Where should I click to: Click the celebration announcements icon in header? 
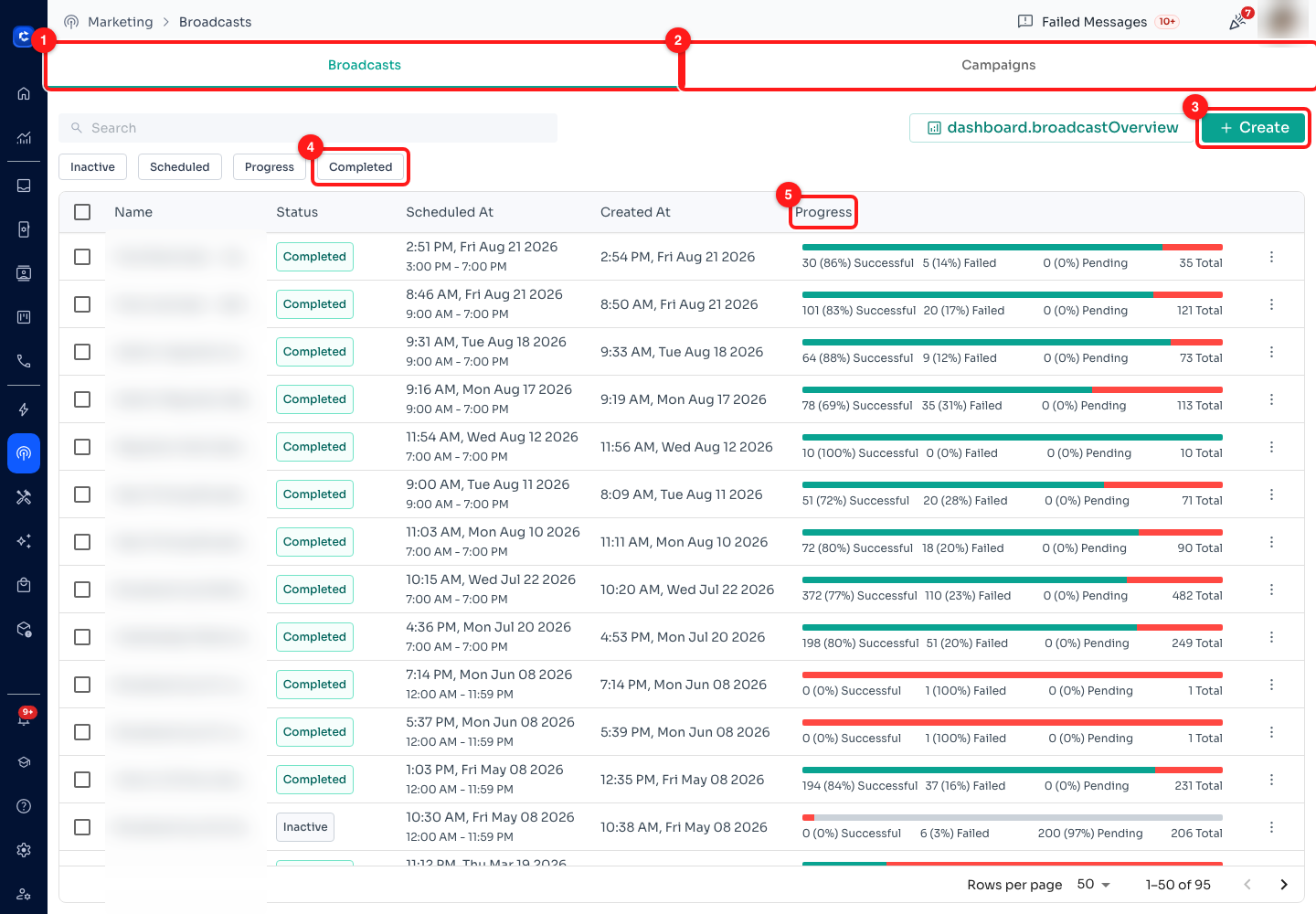click(x=1238, y=21)
